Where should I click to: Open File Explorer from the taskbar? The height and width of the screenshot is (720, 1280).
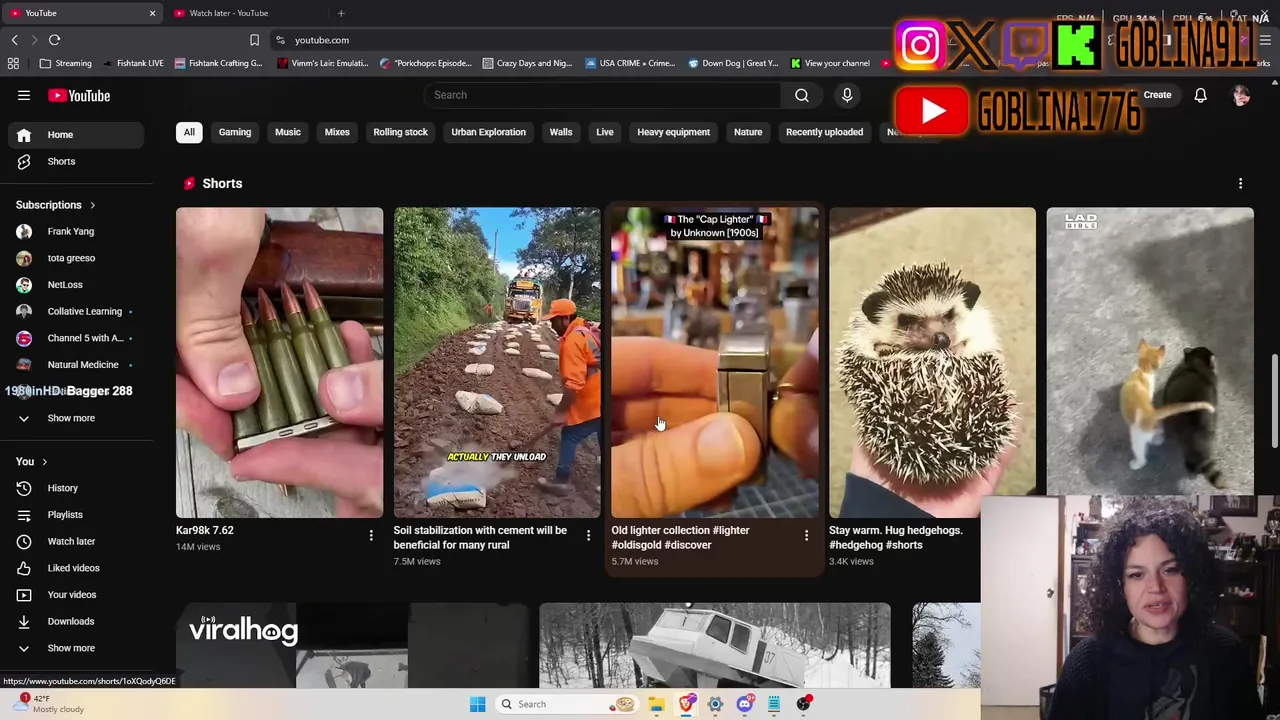pyautogui.click(x=656, y=704)
